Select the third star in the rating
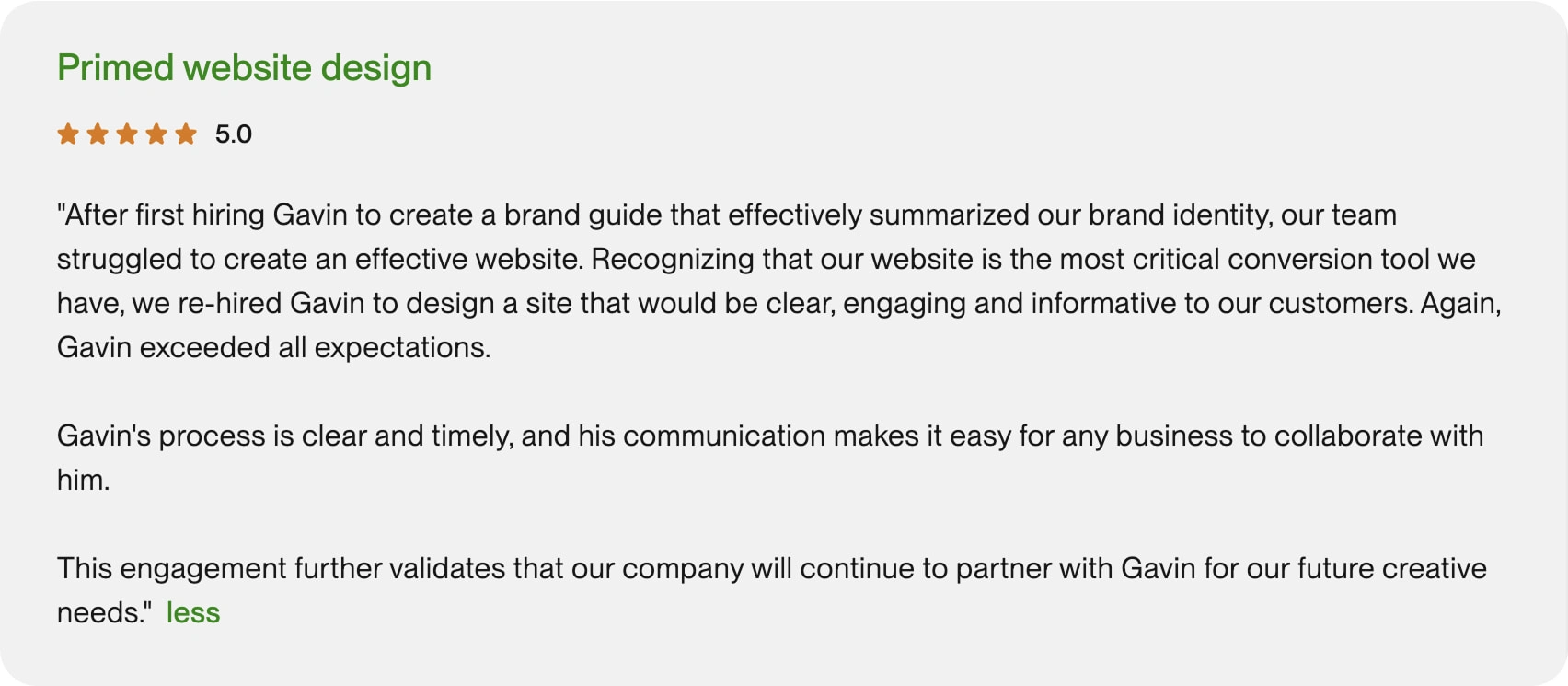Image resolution: width=1568 pixels, height=686 pixels. tap(127, 134)
